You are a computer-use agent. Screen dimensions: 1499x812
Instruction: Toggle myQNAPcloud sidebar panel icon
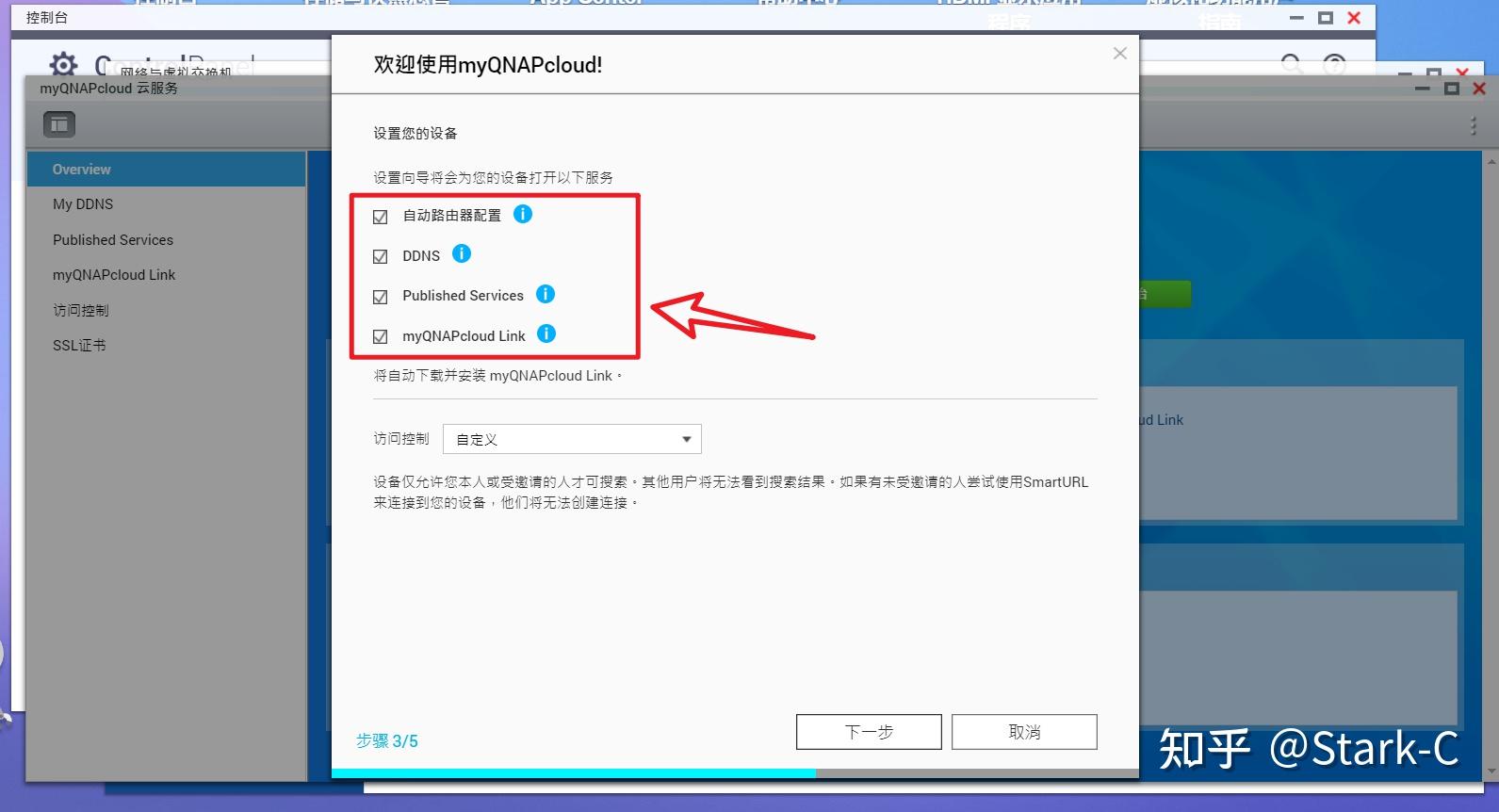[59, 124]
